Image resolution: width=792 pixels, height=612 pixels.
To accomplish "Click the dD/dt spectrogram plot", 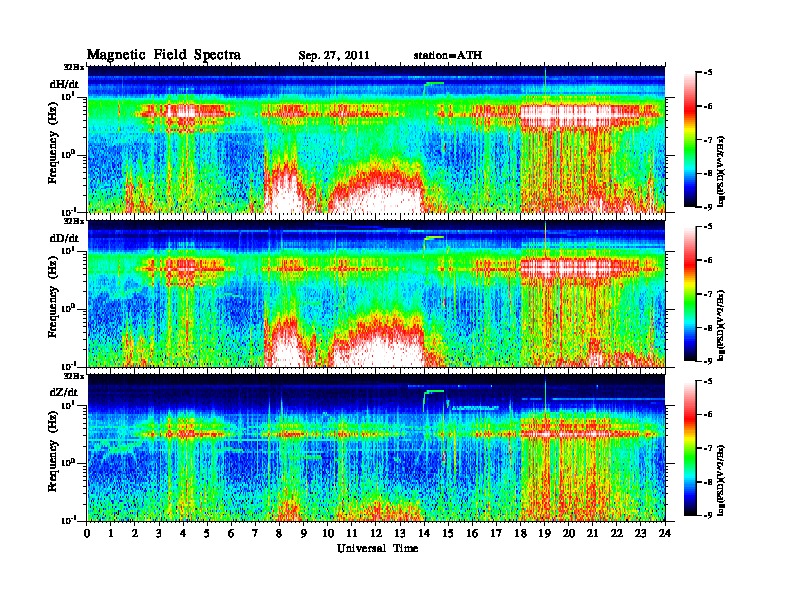I will tap(376, 293).
